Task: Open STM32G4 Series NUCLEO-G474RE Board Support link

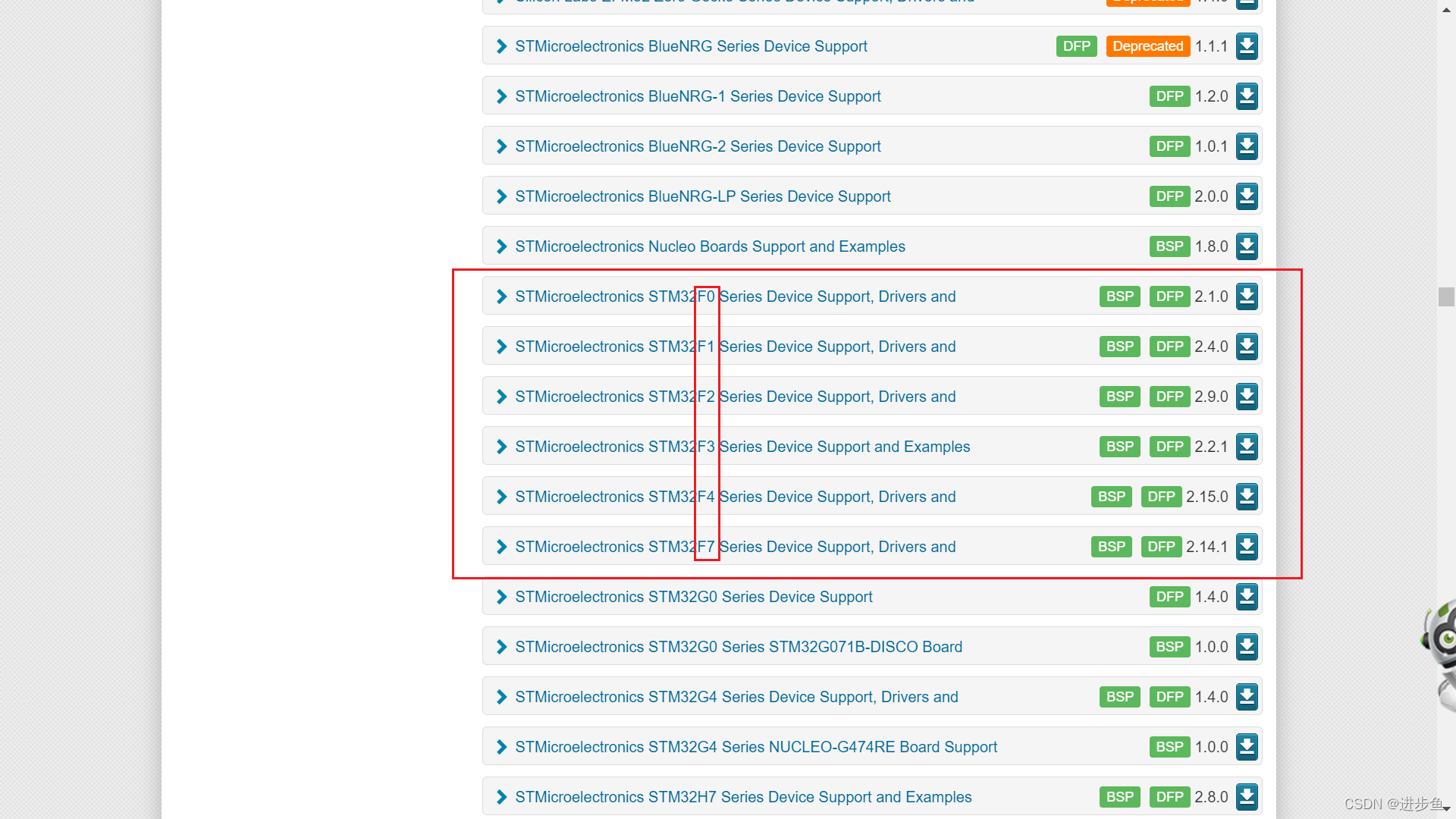Action: [756, 747]
